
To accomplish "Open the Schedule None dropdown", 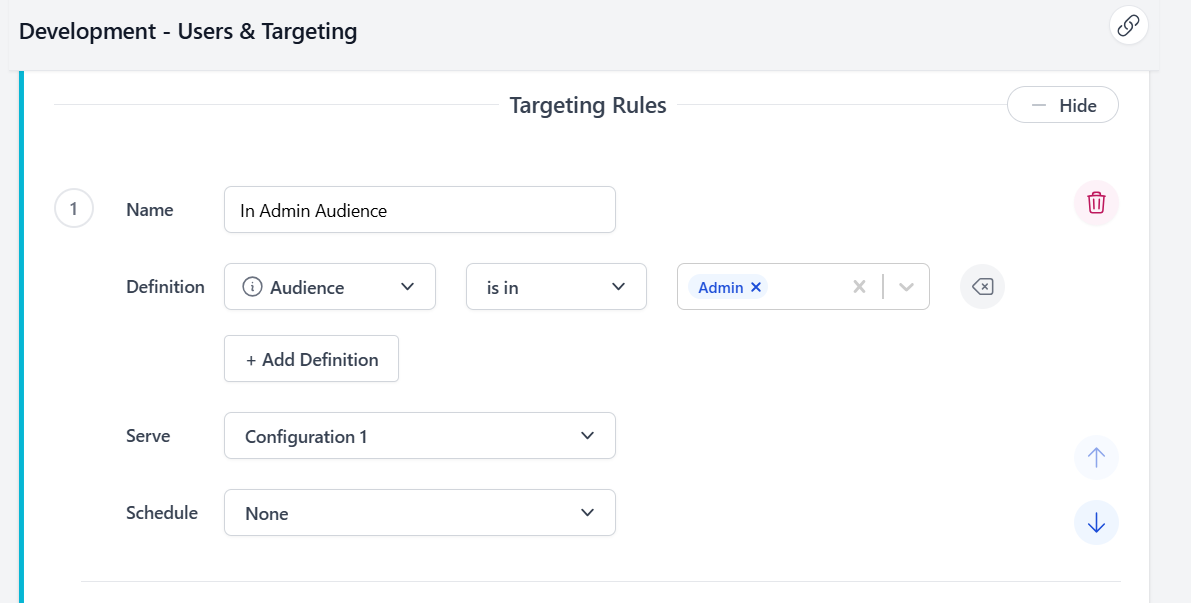I will coord(419,513).
